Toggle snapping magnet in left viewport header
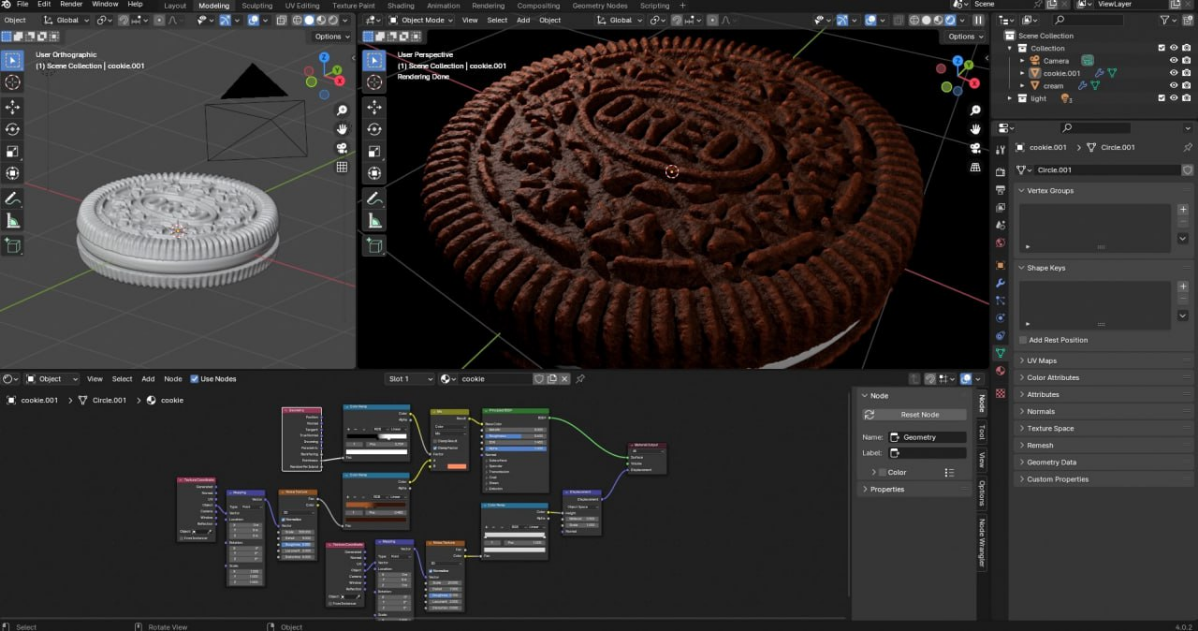The image size is (1198, 631). tap(124, 21)
